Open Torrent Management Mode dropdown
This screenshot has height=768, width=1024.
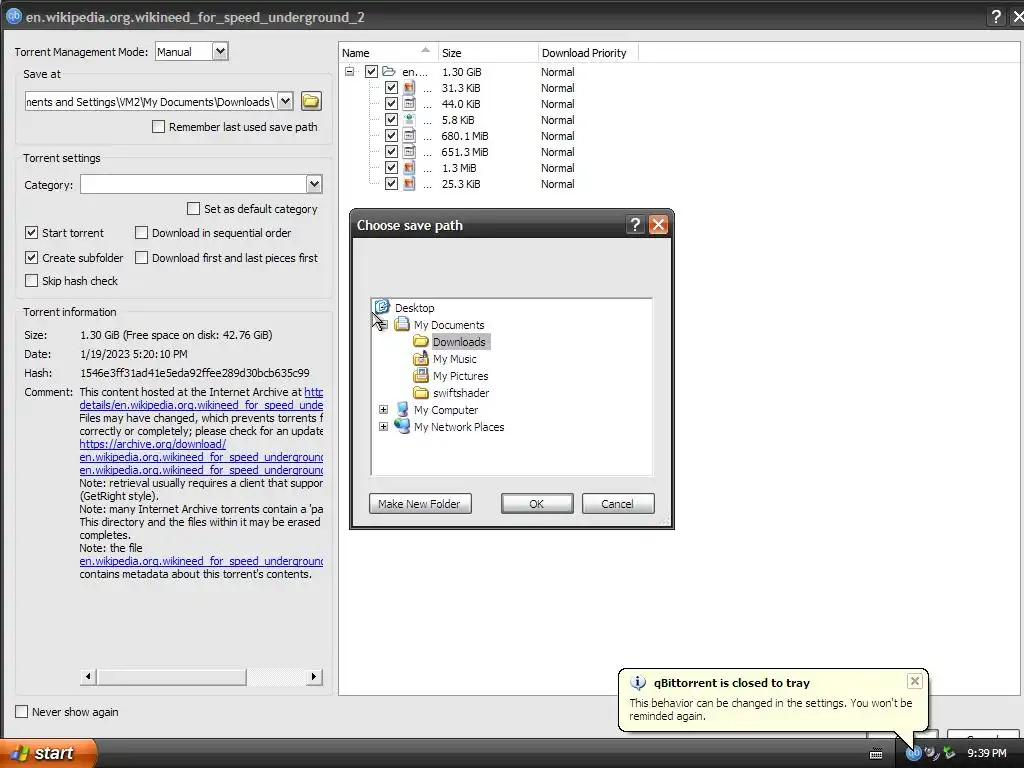tap(220, 51)
